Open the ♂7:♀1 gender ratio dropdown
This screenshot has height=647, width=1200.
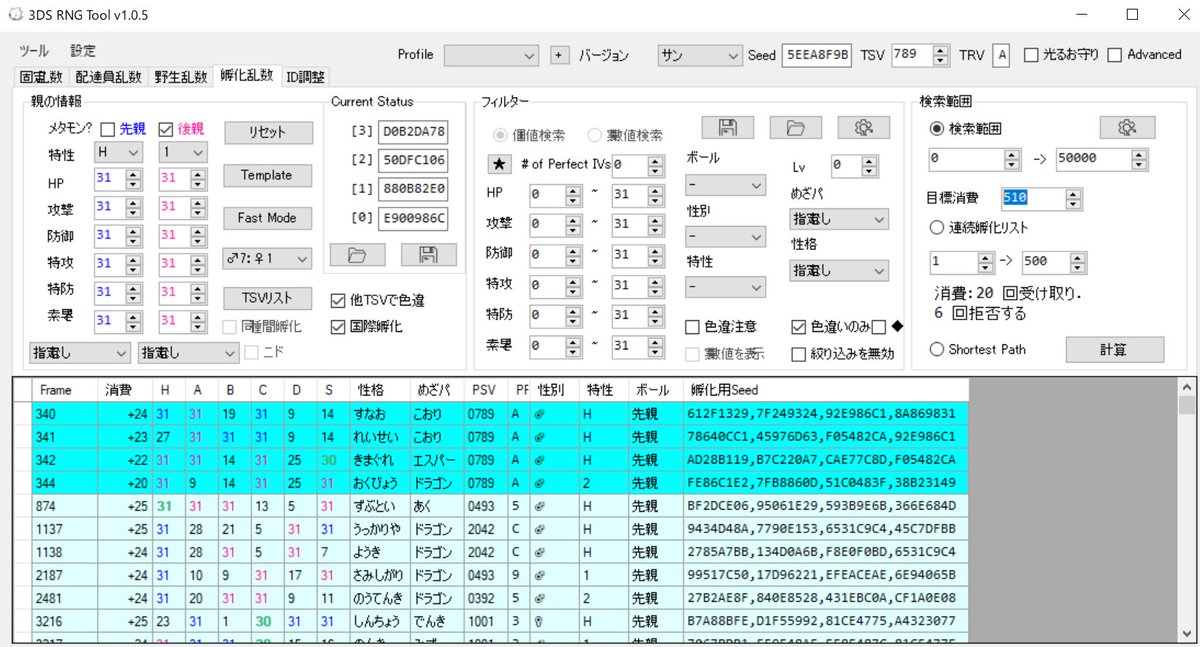pyautogui.click(x=266, y=257)
